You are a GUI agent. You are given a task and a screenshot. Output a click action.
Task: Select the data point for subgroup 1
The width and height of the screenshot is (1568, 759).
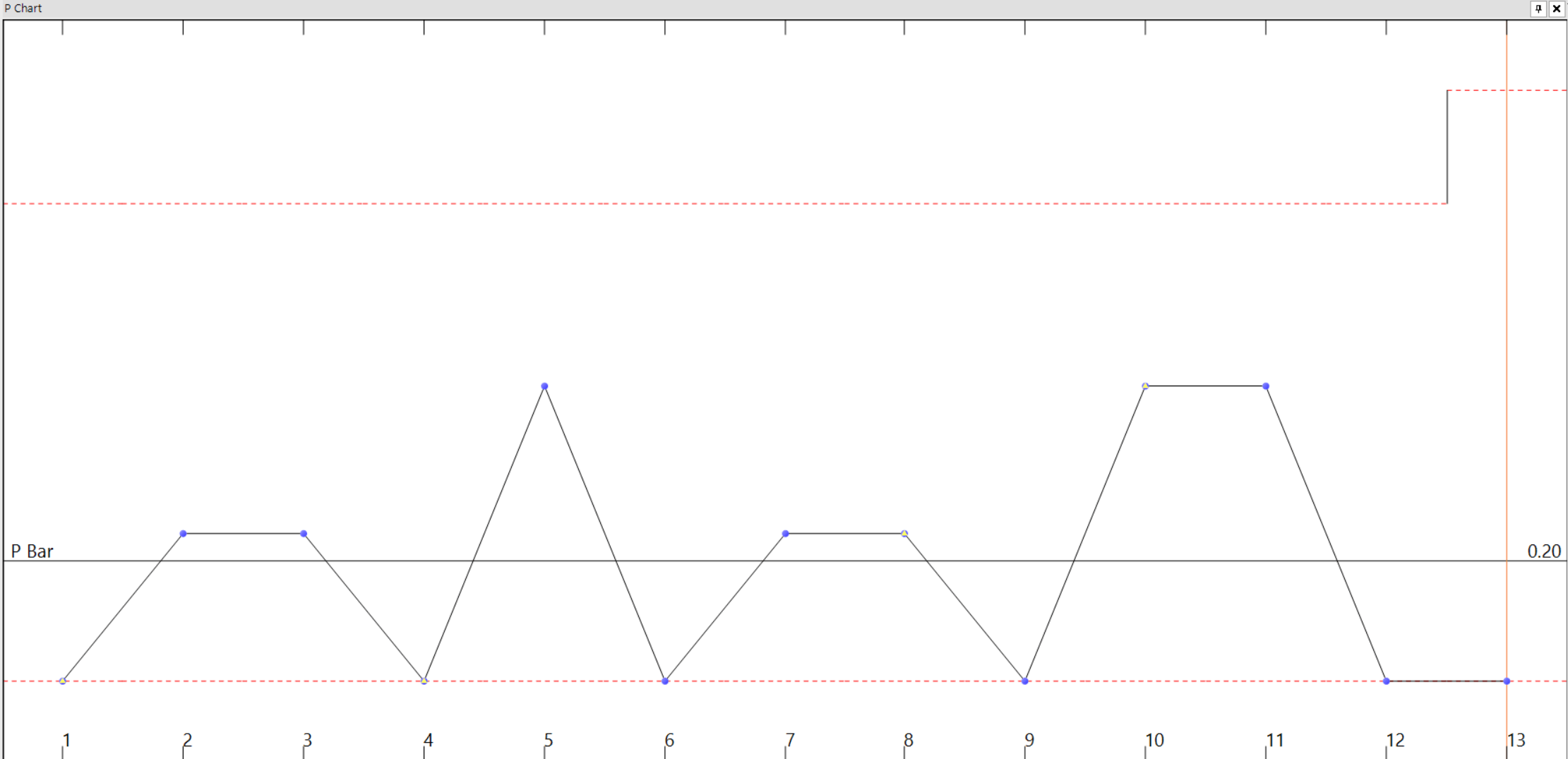(x=63, y=681)
